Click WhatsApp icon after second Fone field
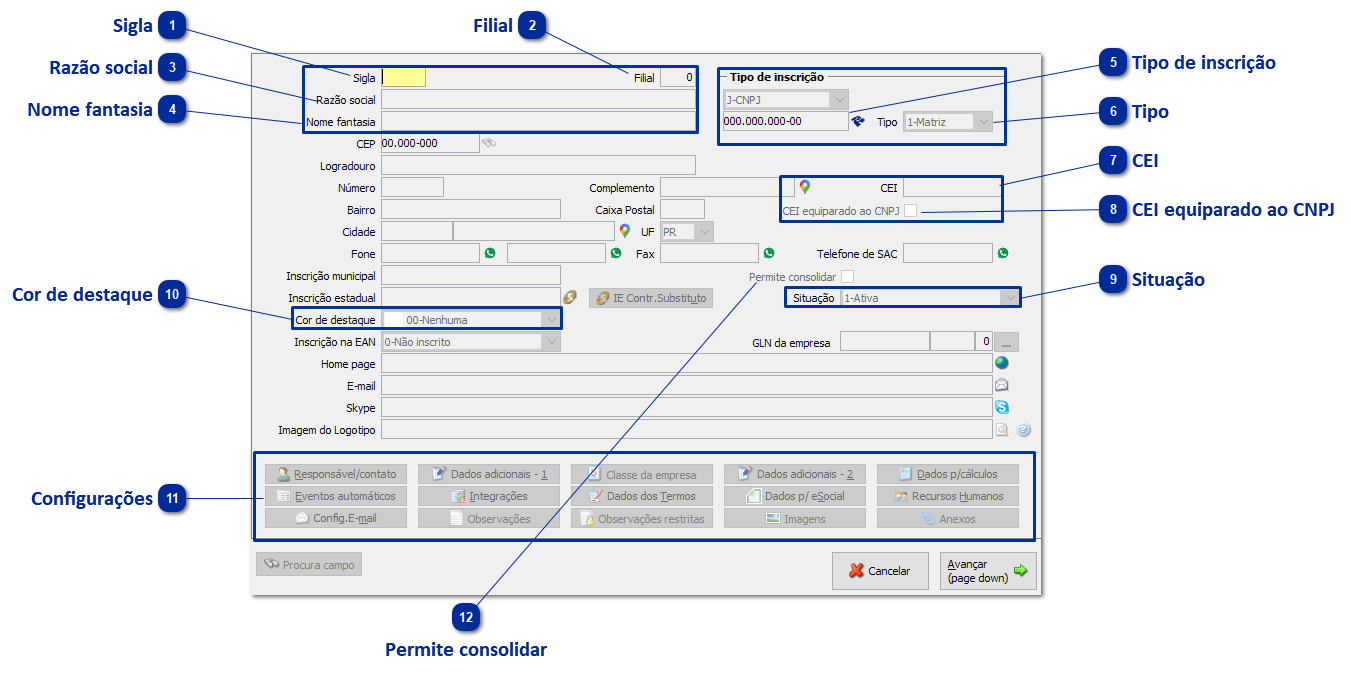Viewport: 1351px width, 678px height. [x=616, y=254]
